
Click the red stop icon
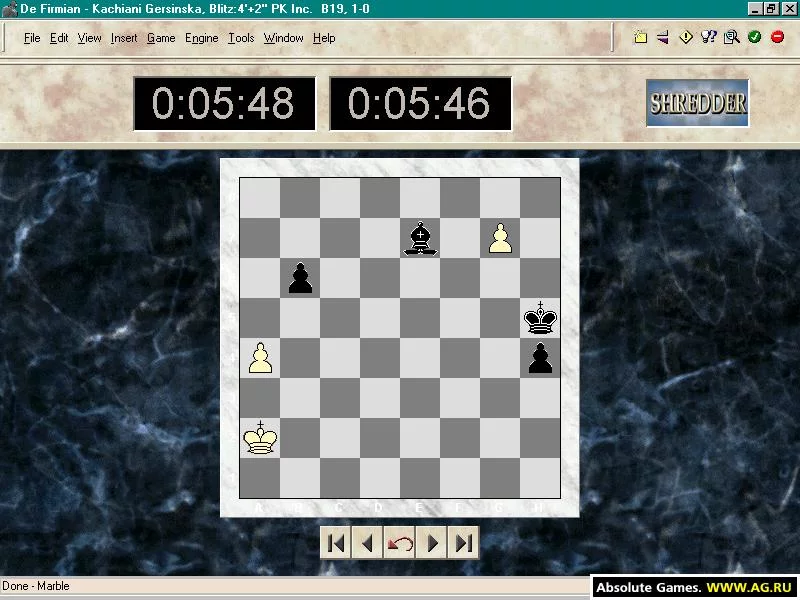point(778,37)
